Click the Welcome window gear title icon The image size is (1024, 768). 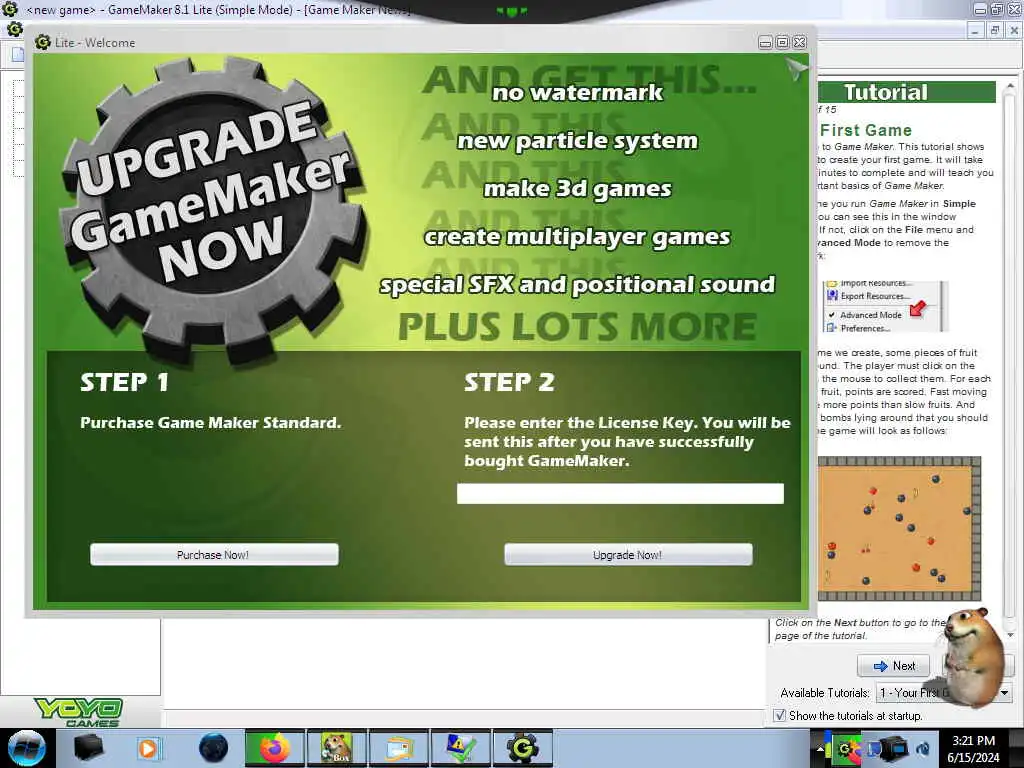coord(43,42)
